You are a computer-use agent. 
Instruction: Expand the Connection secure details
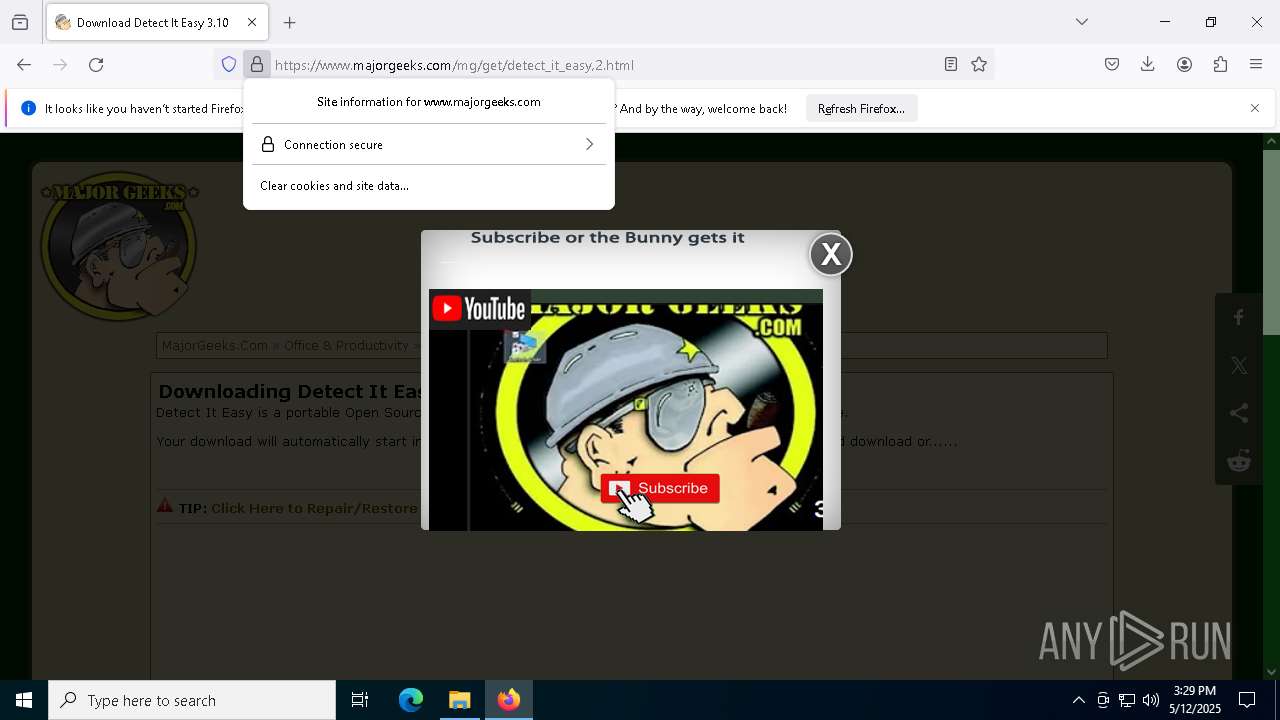[x=429, y=145]
